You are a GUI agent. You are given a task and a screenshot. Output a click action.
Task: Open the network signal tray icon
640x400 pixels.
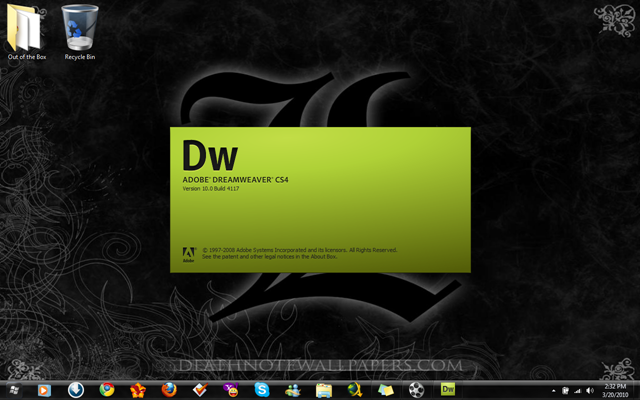tap(578, 391)
